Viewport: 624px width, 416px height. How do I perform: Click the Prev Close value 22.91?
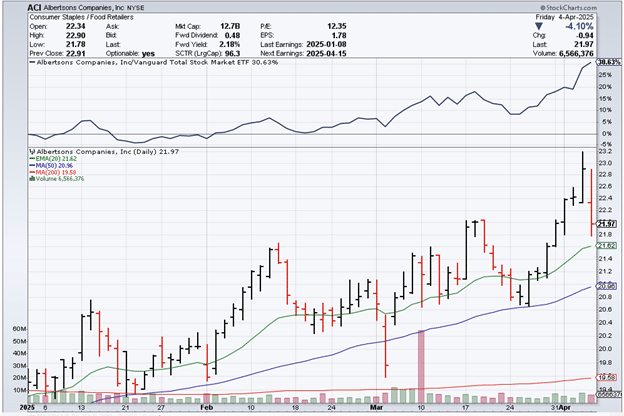[x=76, y=53]
